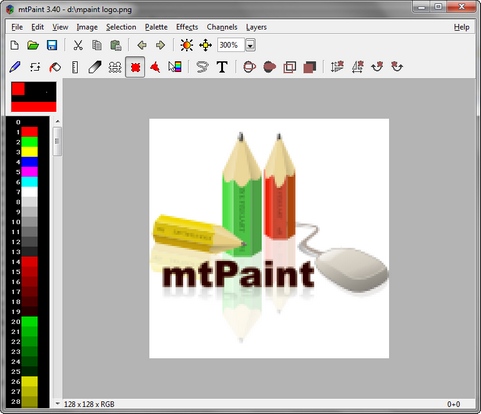The image size is (481, 414).
Task: Select the Lasso selection tool
Action: pos(202,67)
